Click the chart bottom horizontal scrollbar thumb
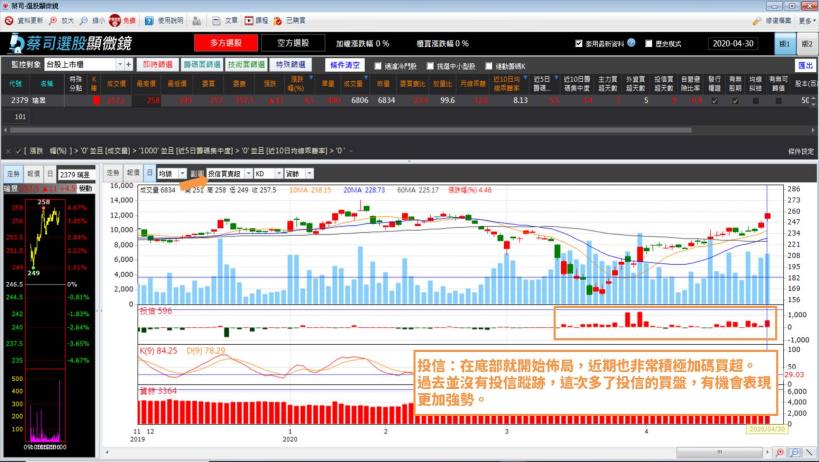This screenshot has height=462, width=819. coord(719,452)
